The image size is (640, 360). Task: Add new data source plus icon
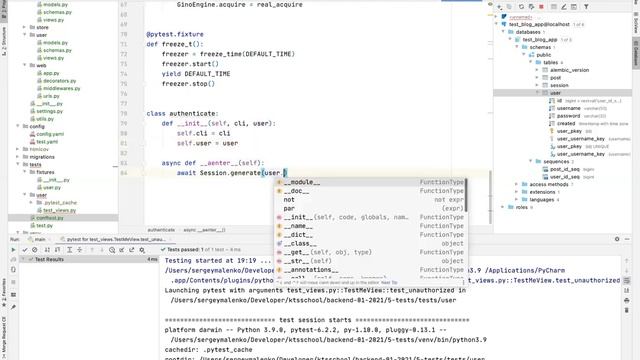[x=499, y=7]
